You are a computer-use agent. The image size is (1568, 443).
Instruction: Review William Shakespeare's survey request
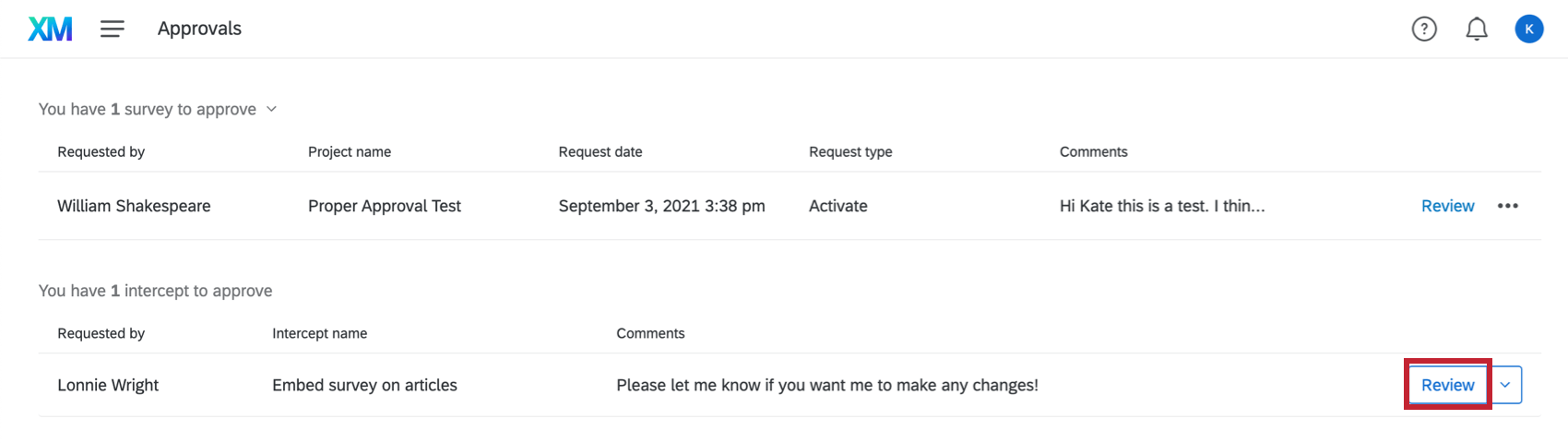tap(1447, 206)
